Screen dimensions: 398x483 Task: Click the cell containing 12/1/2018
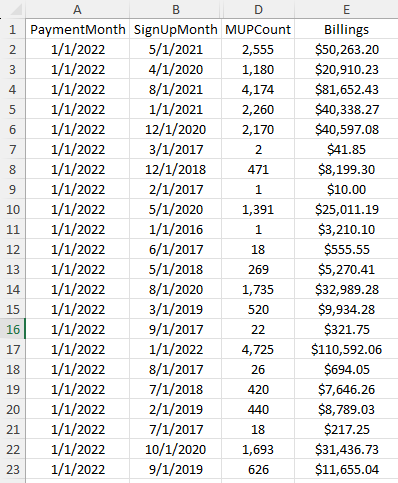(176, 169)
